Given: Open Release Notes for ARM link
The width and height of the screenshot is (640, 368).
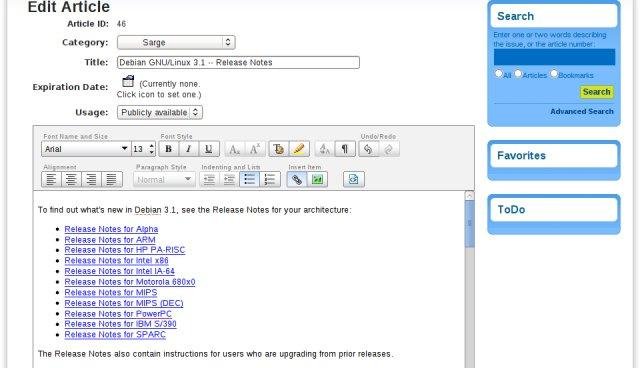Looking at the screenshot, I should click(x=110, y=240).
